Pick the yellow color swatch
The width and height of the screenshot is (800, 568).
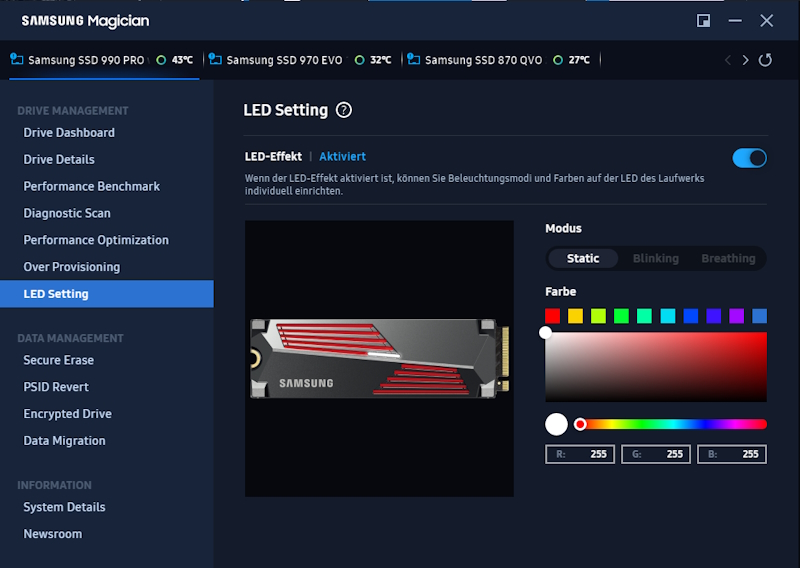pos(576,316)
